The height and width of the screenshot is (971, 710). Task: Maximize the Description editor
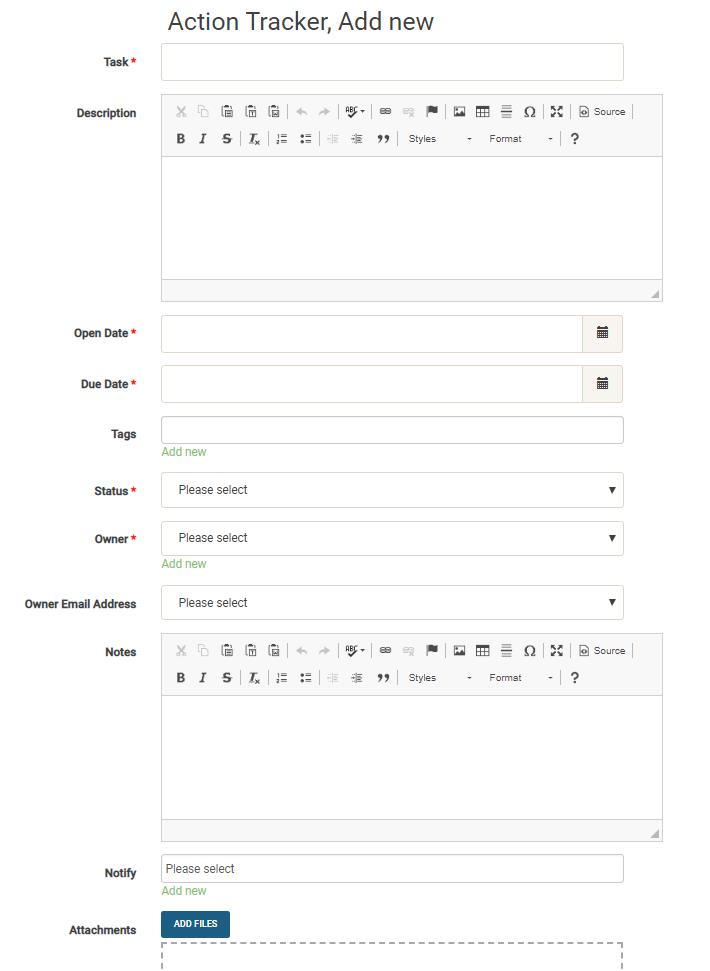556,111
